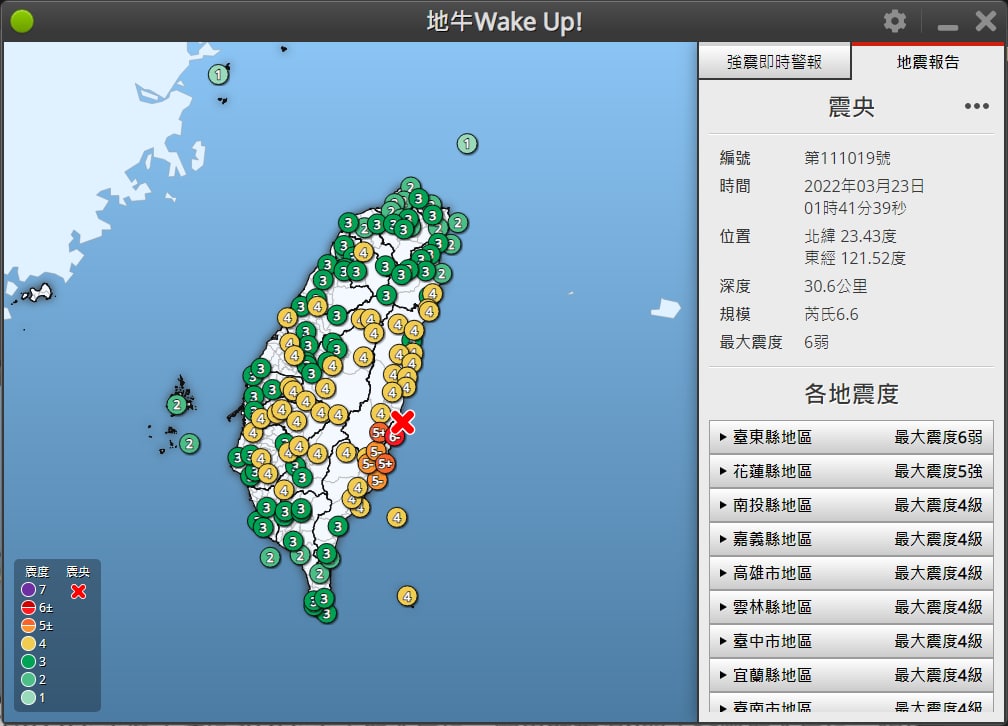This screenshot has height=726, width=1008.
Task: Click the intensity 2 marker on Penghu islands
Action: [x=177, y=405]
